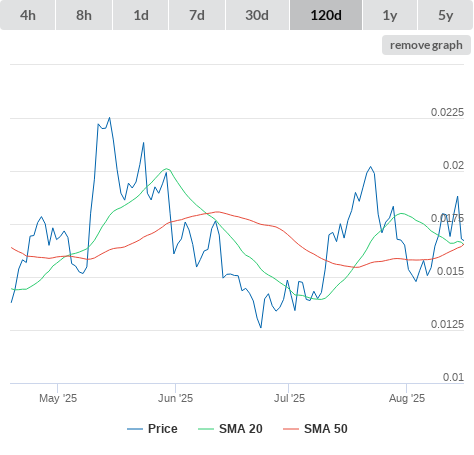Screen dimensions: 474x455
Task: Switch chart to the 30d period
Action: pyautogui.click(x=257, y=15)
